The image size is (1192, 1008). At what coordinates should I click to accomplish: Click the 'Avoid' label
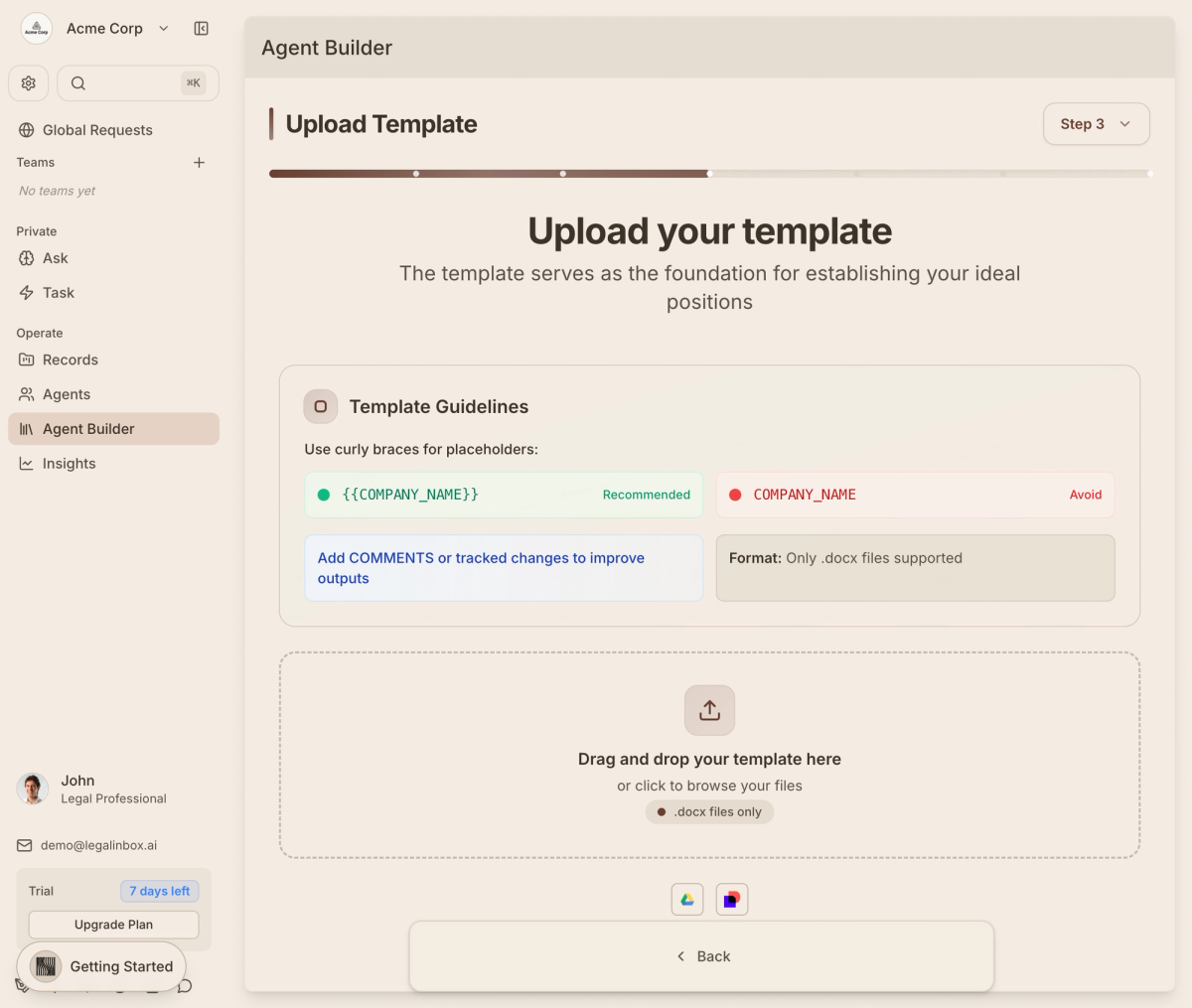click(x=1086, y=495)
